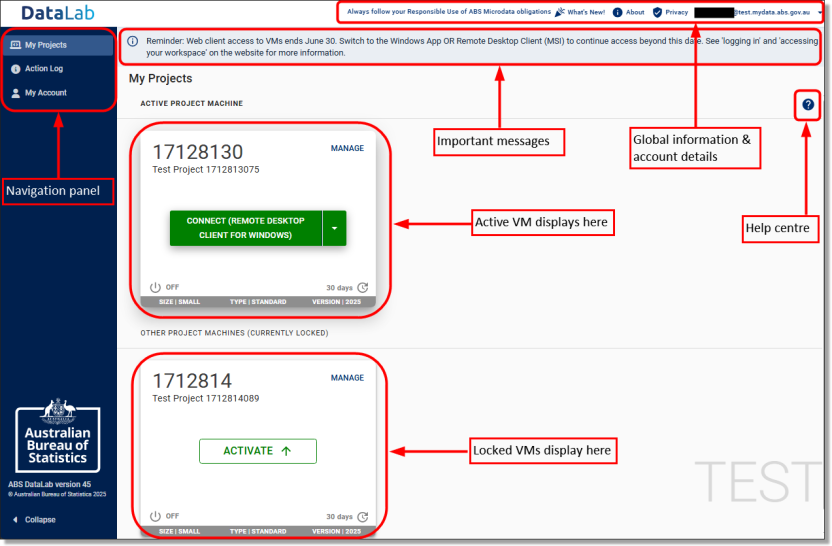Open My Projects in the navigation panel
This screenshot has width=832, height=546.
pyautogui.click(x=58, y=45)
